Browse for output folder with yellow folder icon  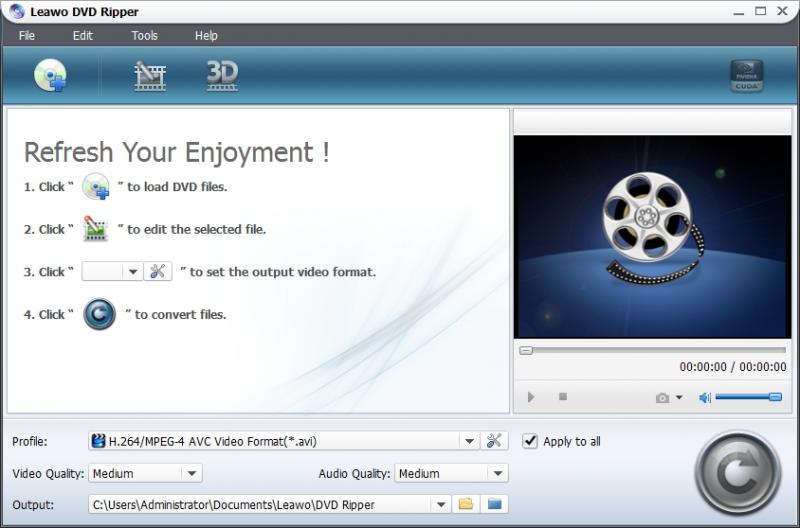[x=466, y=504]
